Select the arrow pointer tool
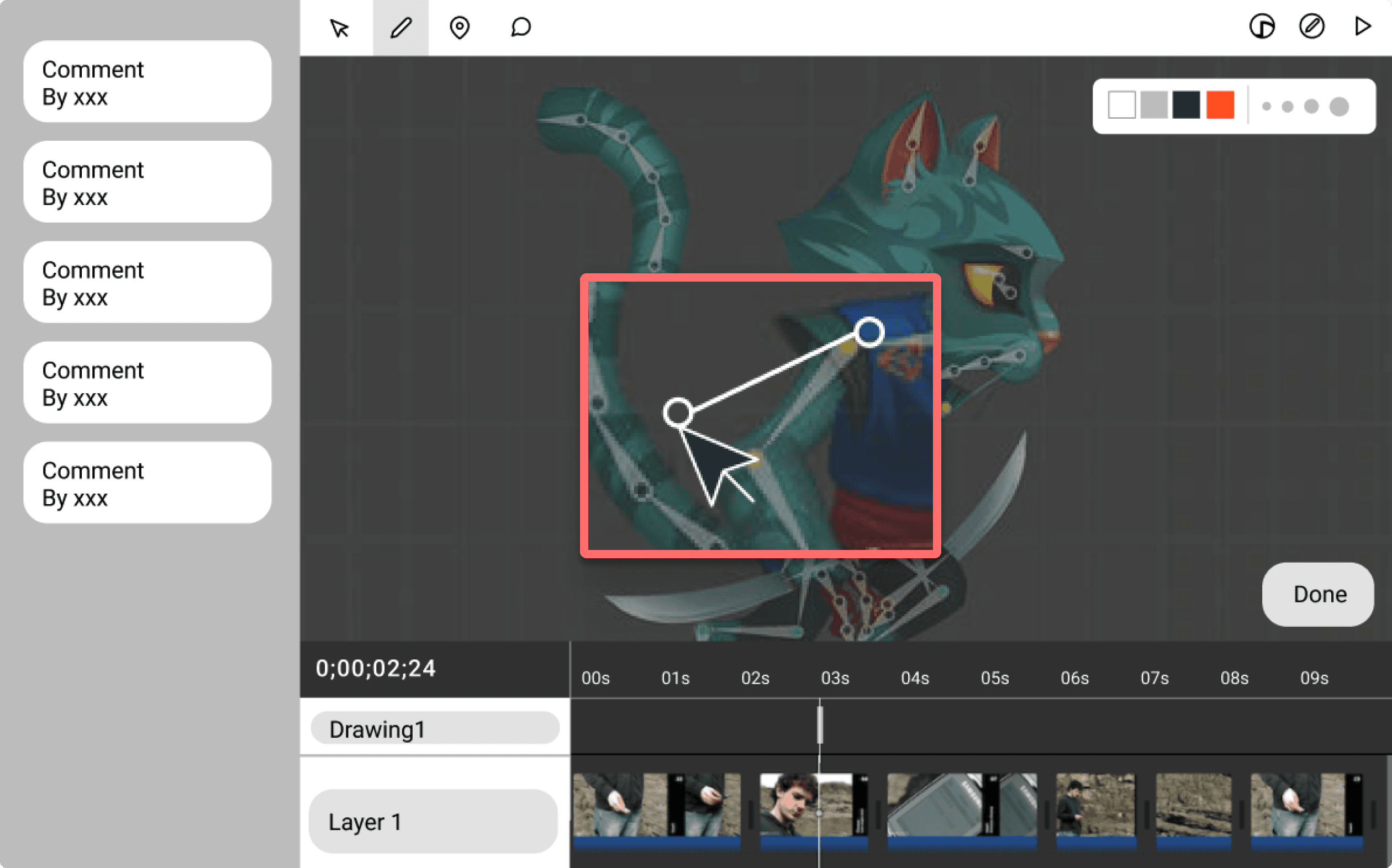This screenshot has height=868, width=1392. pyautogui.click(x=339, y=28)
